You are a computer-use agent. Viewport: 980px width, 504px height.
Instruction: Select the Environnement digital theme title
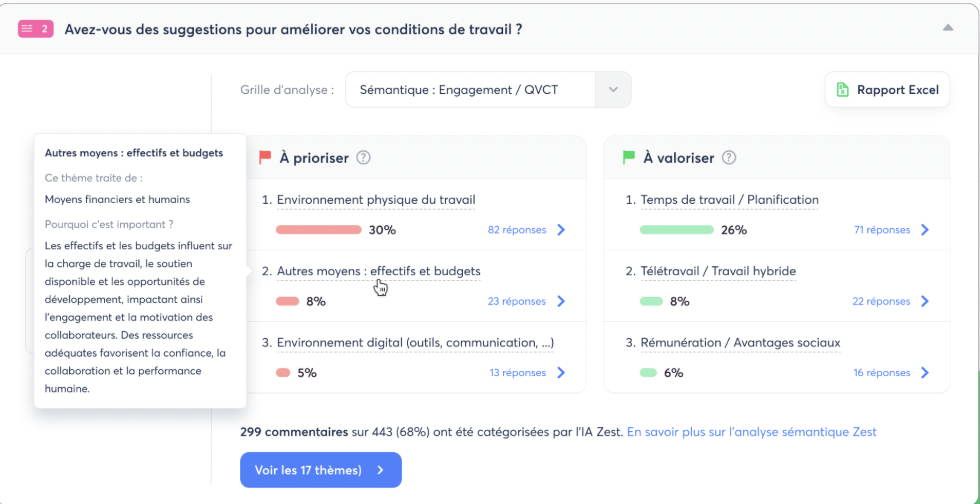coord(415,343)
